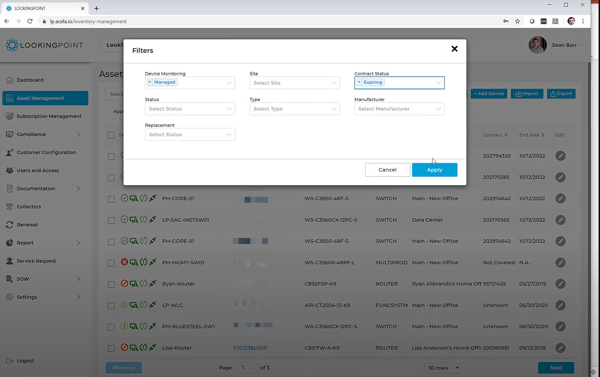The height and width of the screenshot is (377, 600).
Task: Open Sean Barr user avatar
Action: tap(538, 45)
